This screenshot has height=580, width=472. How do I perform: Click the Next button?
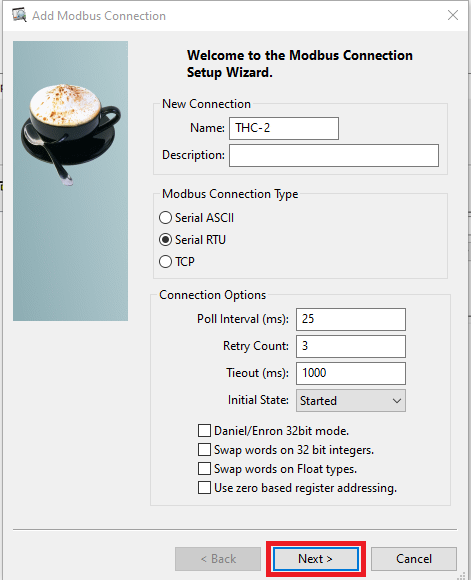point(316,559)
